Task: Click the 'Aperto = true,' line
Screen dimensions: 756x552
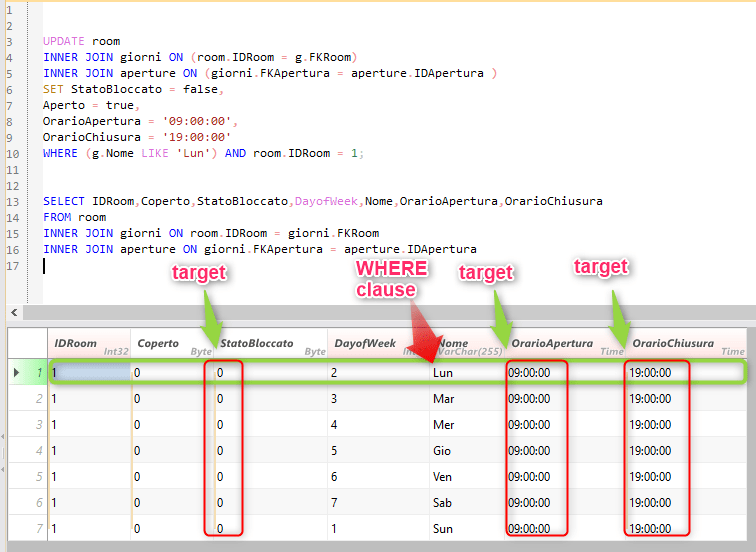Action: (x=91, y=105)
